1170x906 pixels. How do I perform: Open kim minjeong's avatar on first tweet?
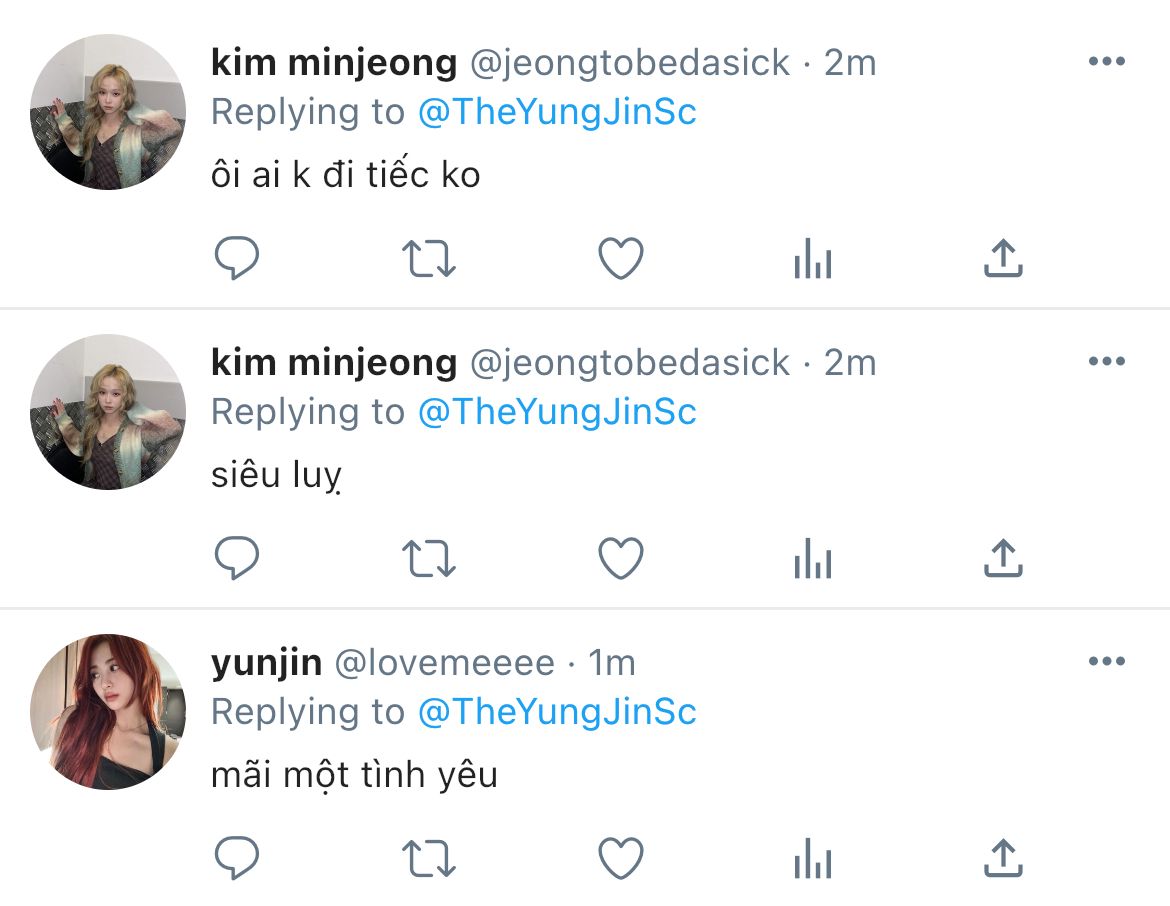click(x=108, y=112)
